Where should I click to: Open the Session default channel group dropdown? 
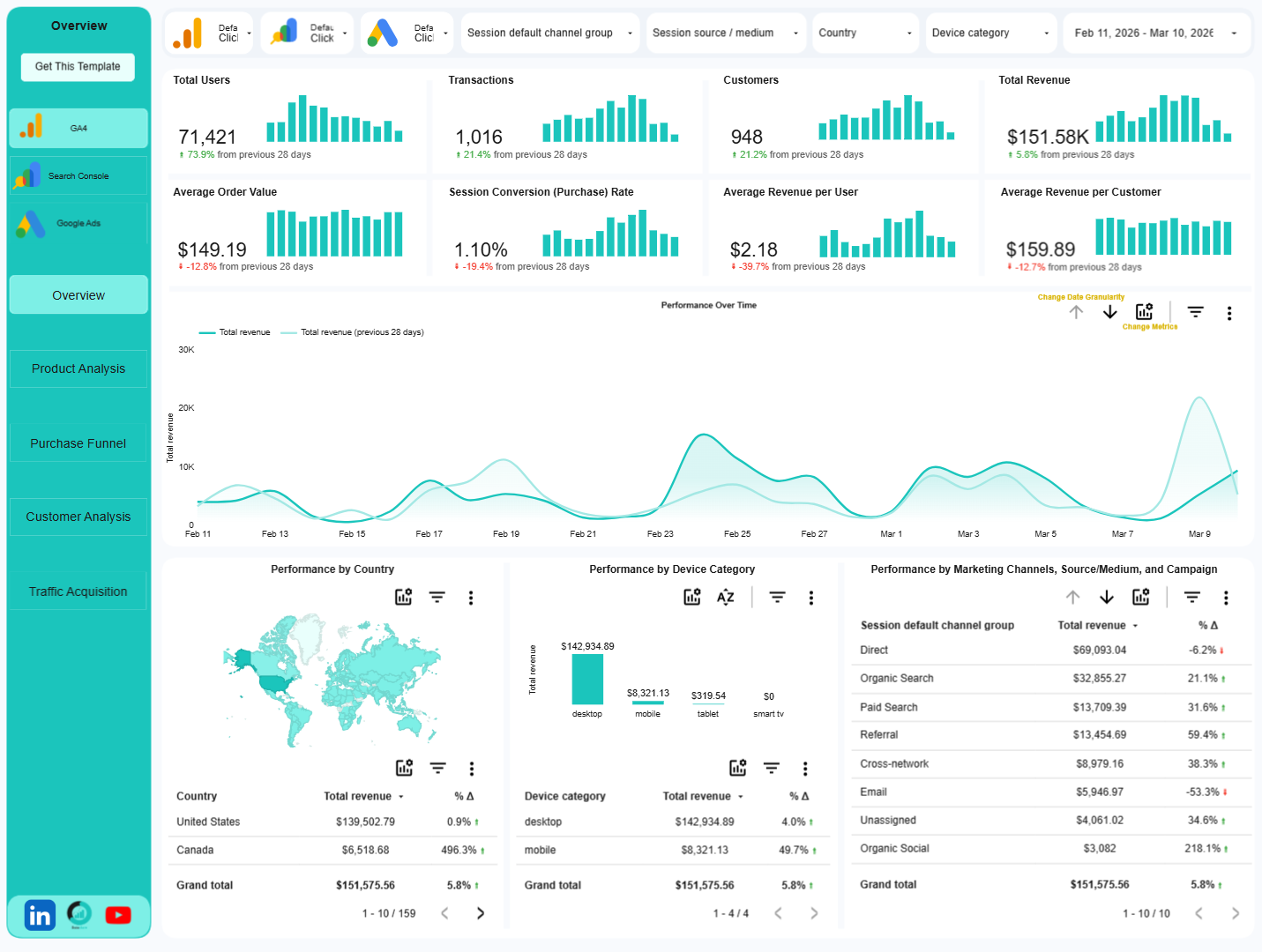tap(549, 33)
